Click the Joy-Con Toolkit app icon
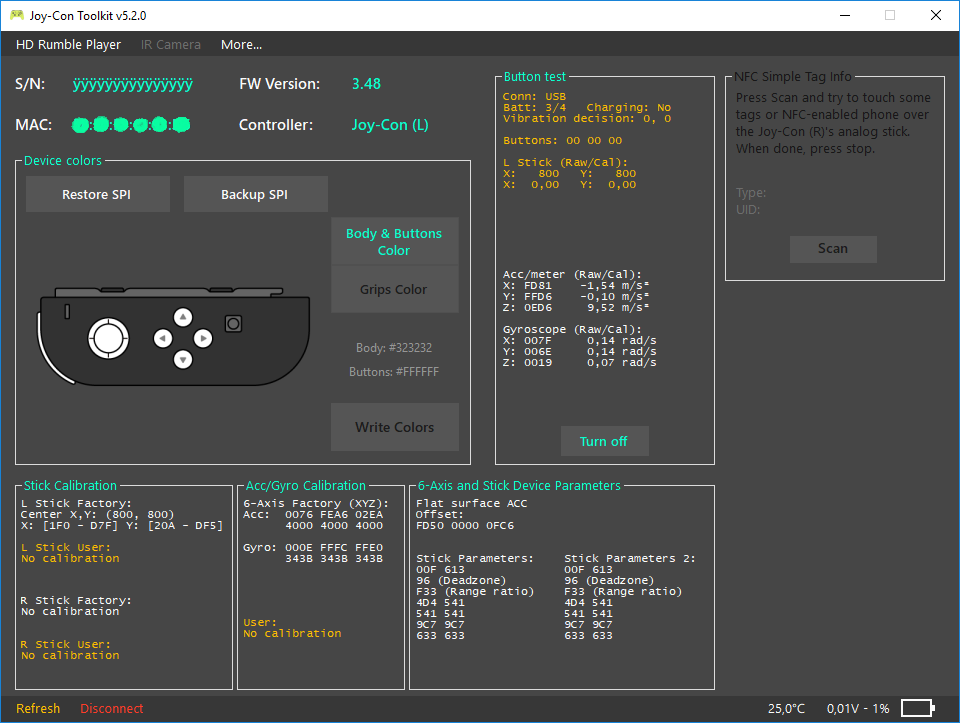 (17, 15)
